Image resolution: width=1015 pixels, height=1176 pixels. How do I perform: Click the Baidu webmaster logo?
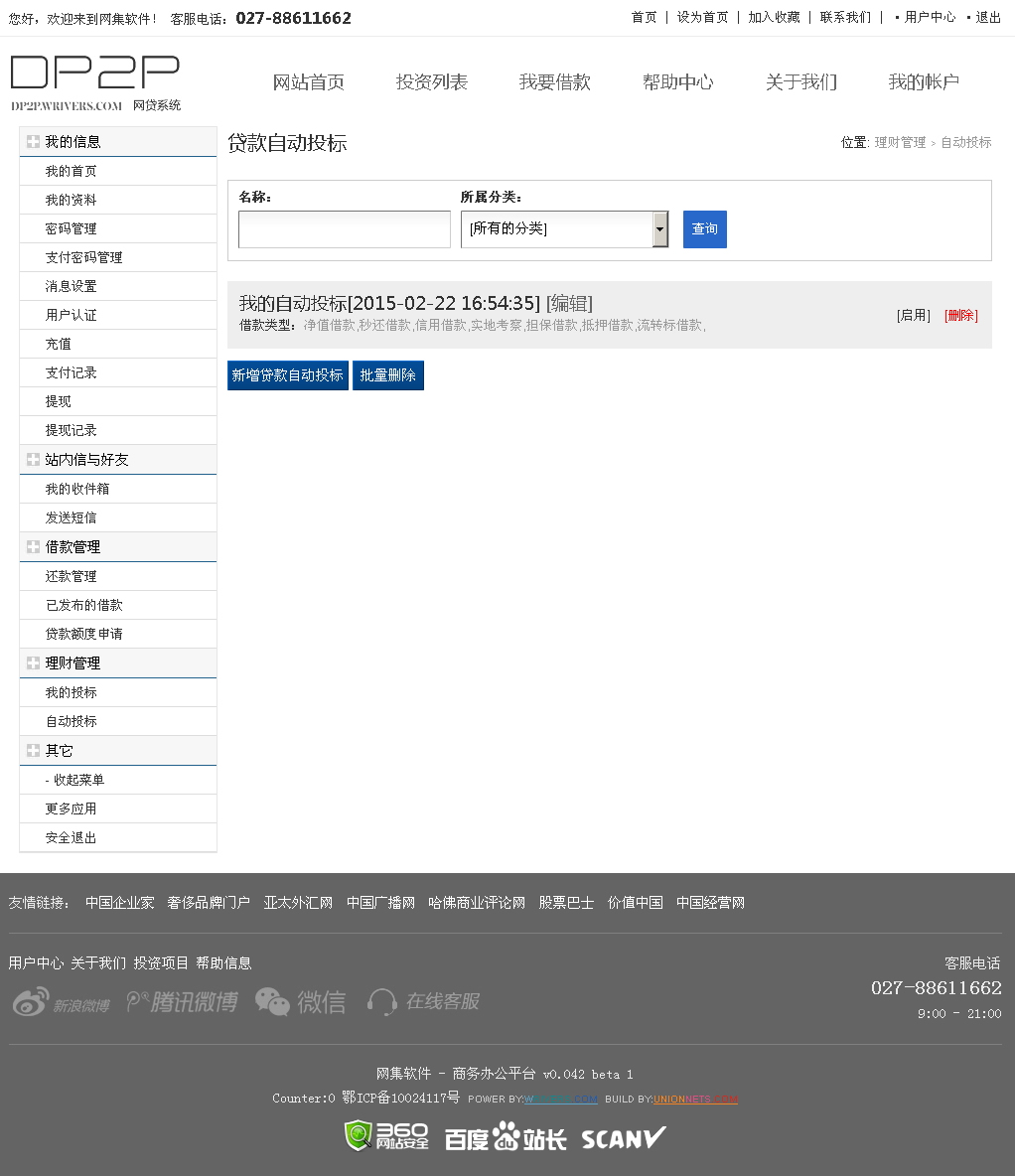pos(505,1137)
